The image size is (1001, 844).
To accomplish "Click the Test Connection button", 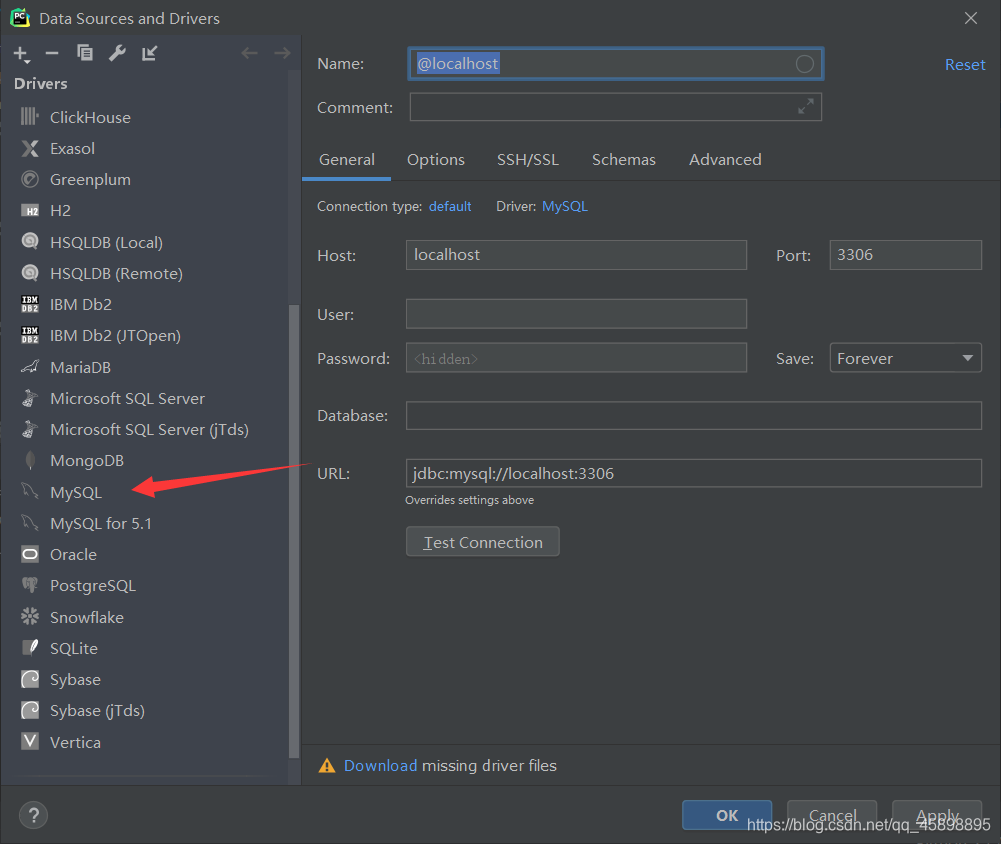I will [x=483, y=541].
